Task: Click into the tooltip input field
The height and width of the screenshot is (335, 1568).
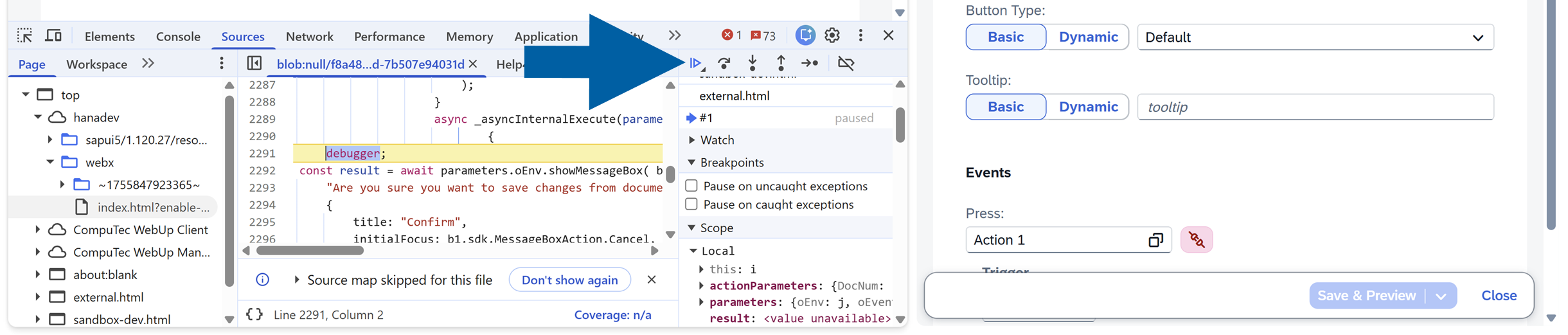Action: [x=1315, y=107]
